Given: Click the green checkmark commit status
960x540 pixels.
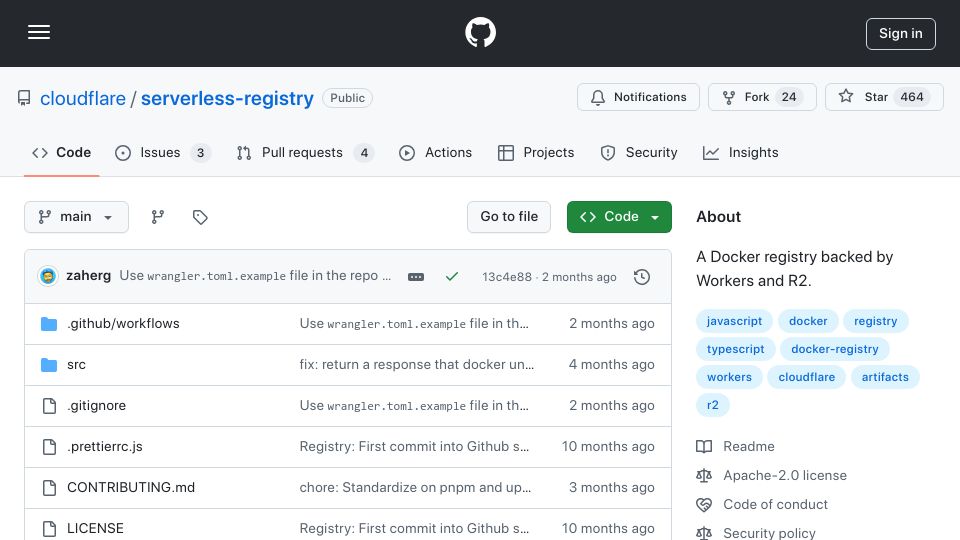Looking at the screenshot, I should (x=452, y=277).
